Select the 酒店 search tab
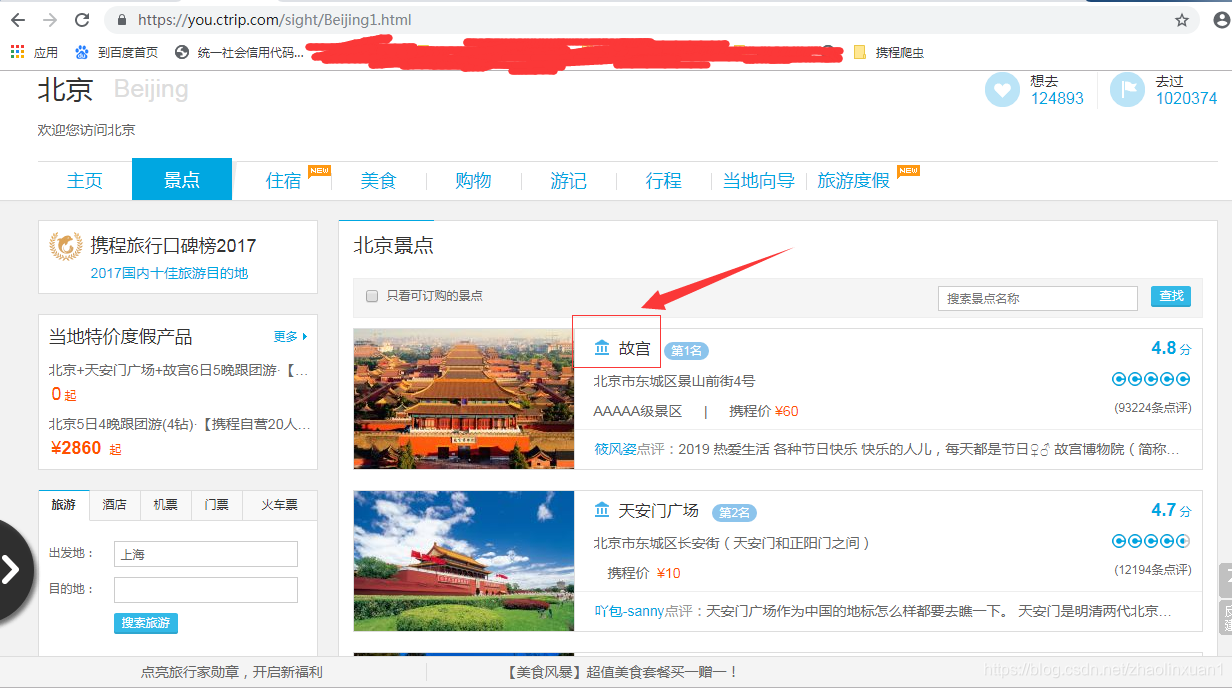 click(x=115, y=505)
